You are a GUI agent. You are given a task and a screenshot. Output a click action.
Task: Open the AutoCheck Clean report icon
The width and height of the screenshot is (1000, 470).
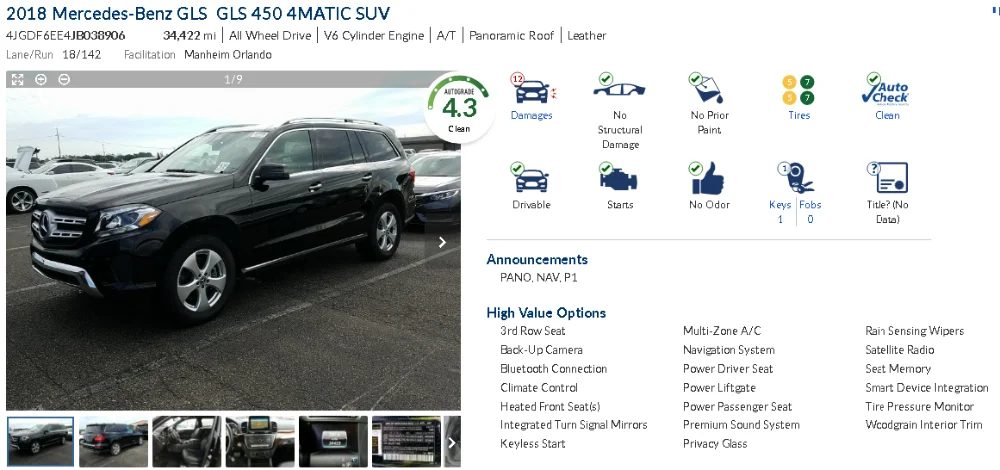[x=885, y=89]
